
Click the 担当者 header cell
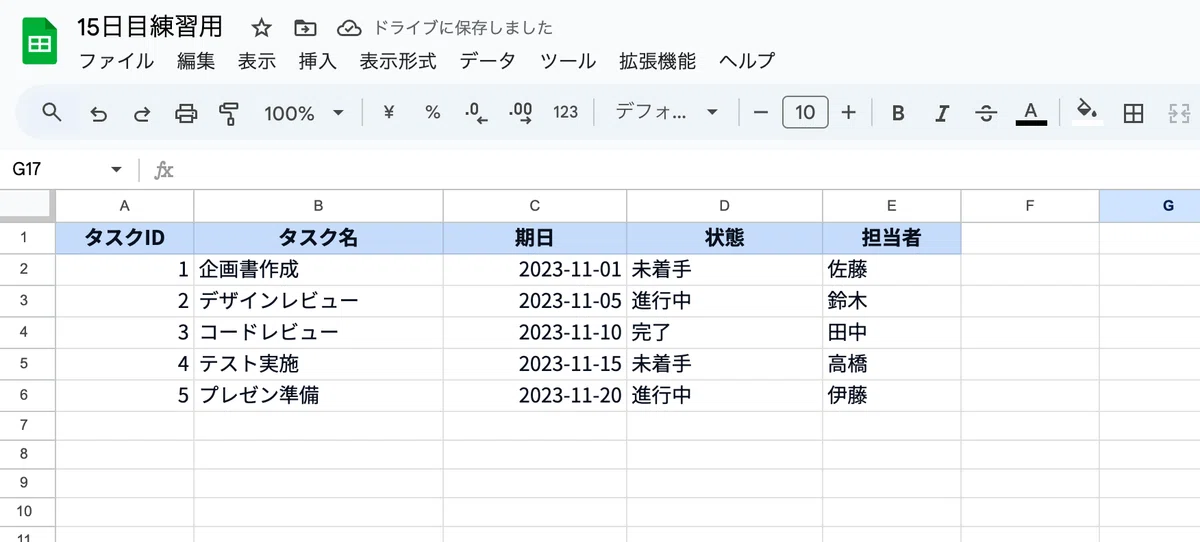point(892,238)
